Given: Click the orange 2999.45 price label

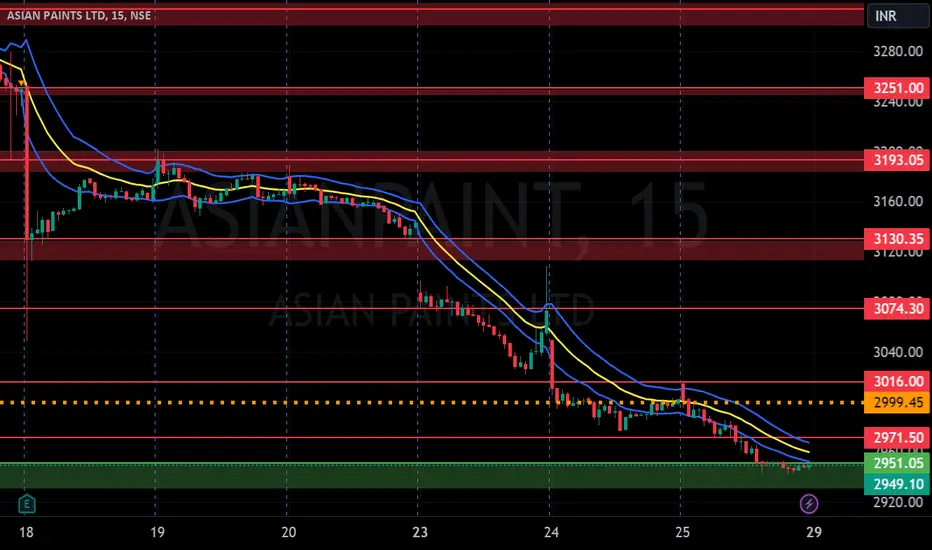Looking at the screenshot, I should (898, 403).
